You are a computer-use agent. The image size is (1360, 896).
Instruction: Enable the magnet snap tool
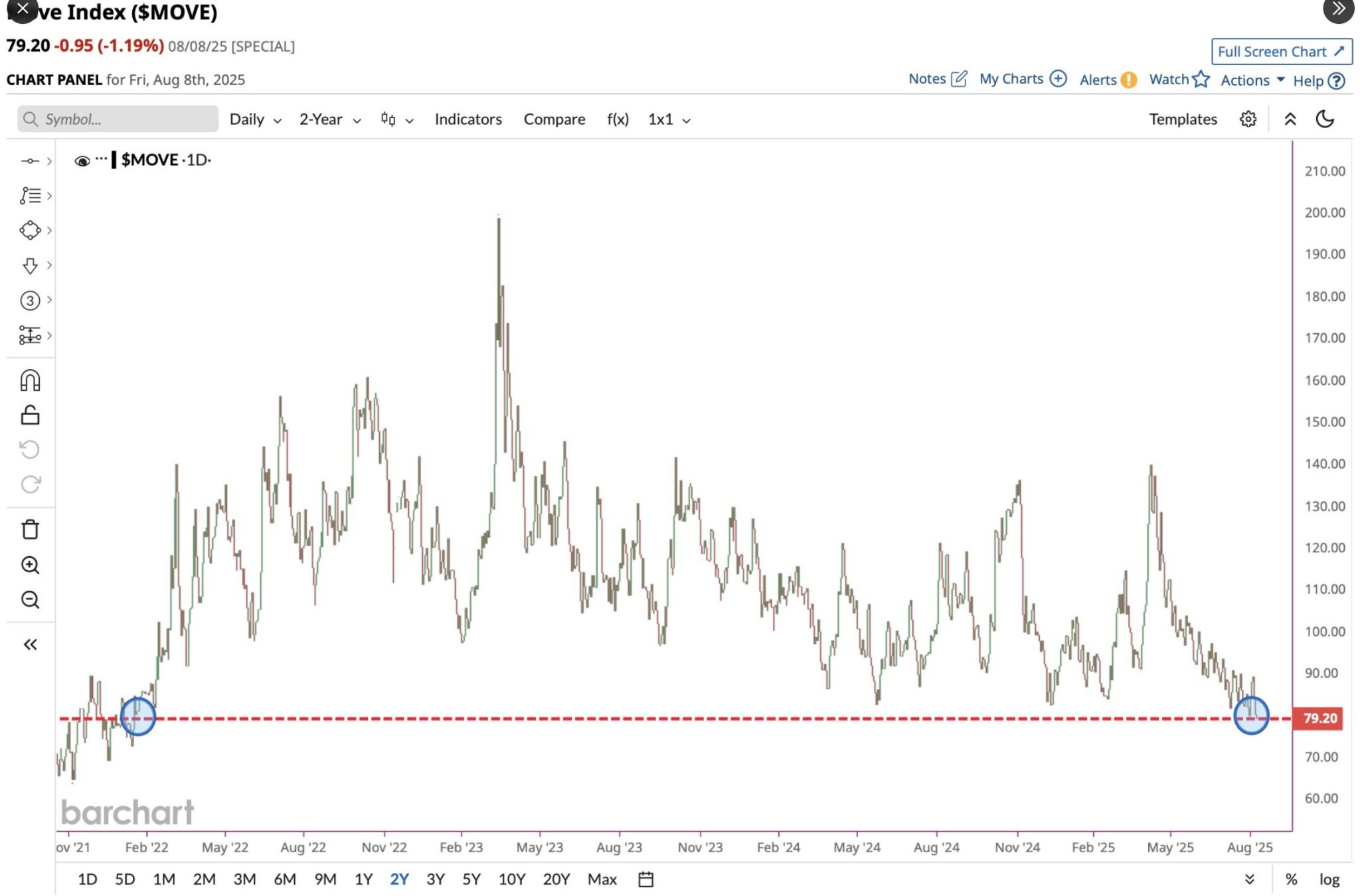pos(31,380)
